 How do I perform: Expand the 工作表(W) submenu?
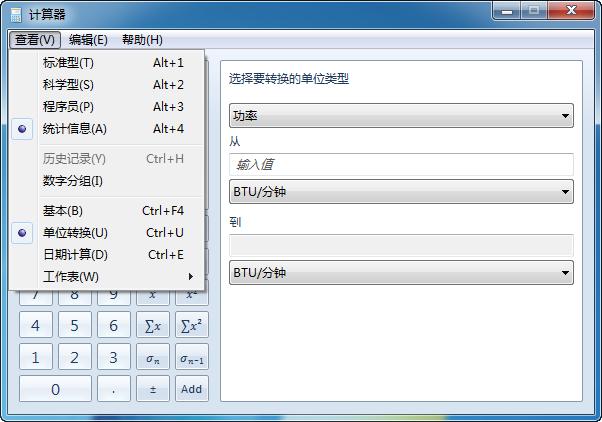pyautogui.click(x=107, y=276)
